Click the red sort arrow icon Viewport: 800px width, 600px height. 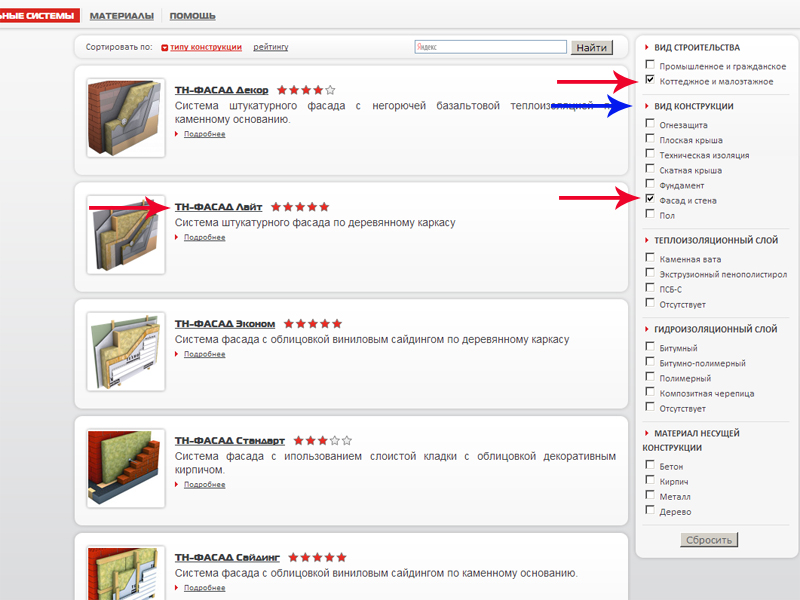(164, 47)
